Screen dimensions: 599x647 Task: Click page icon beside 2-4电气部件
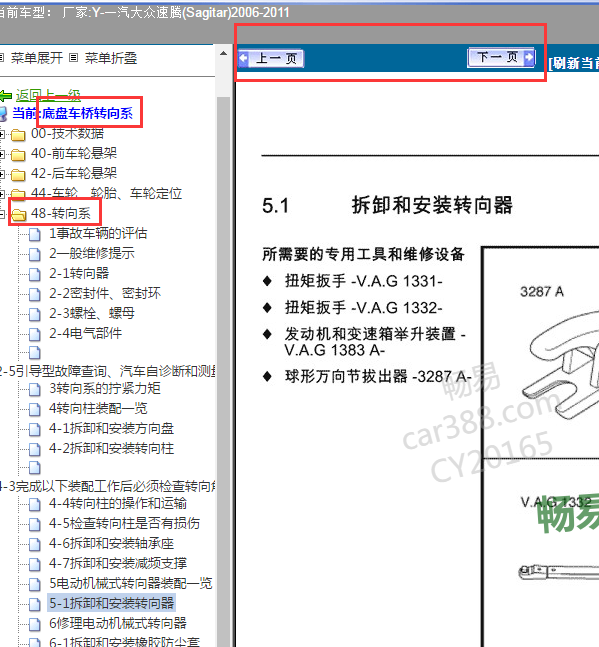coord(35,334)
